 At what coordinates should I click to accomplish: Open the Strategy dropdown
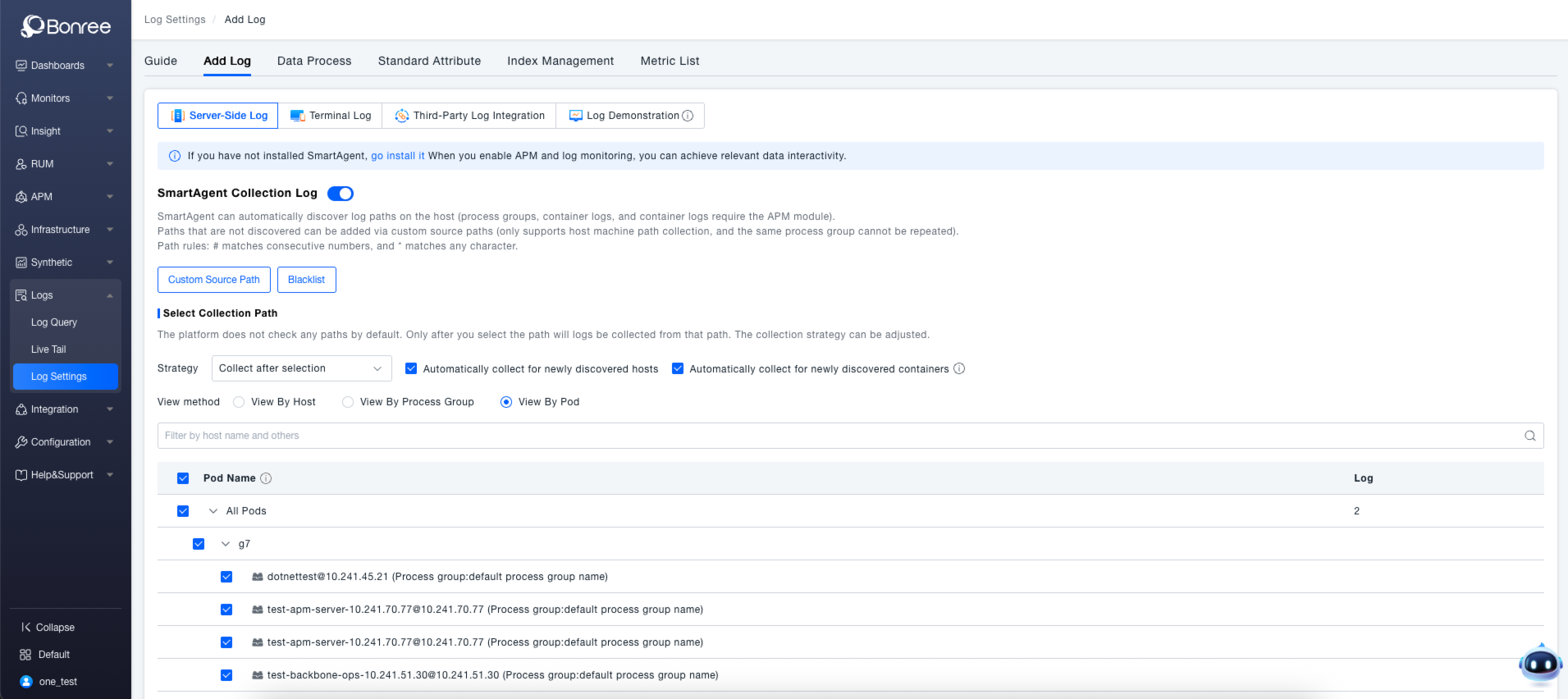(x=301, y=368)
